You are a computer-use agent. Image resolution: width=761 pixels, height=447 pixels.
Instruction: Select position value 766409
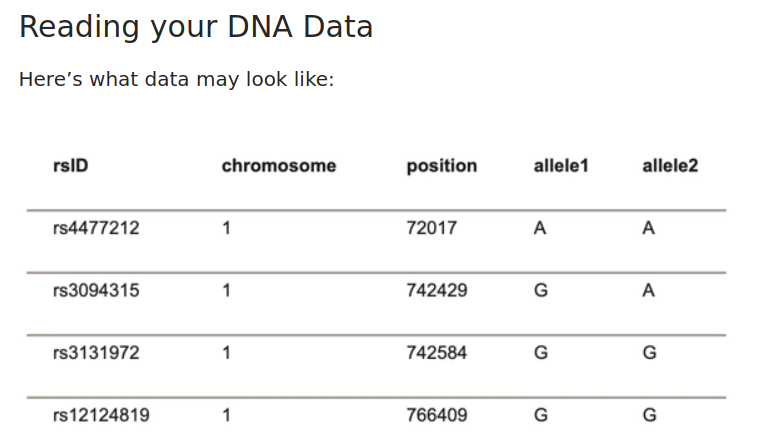click(436, 415)
